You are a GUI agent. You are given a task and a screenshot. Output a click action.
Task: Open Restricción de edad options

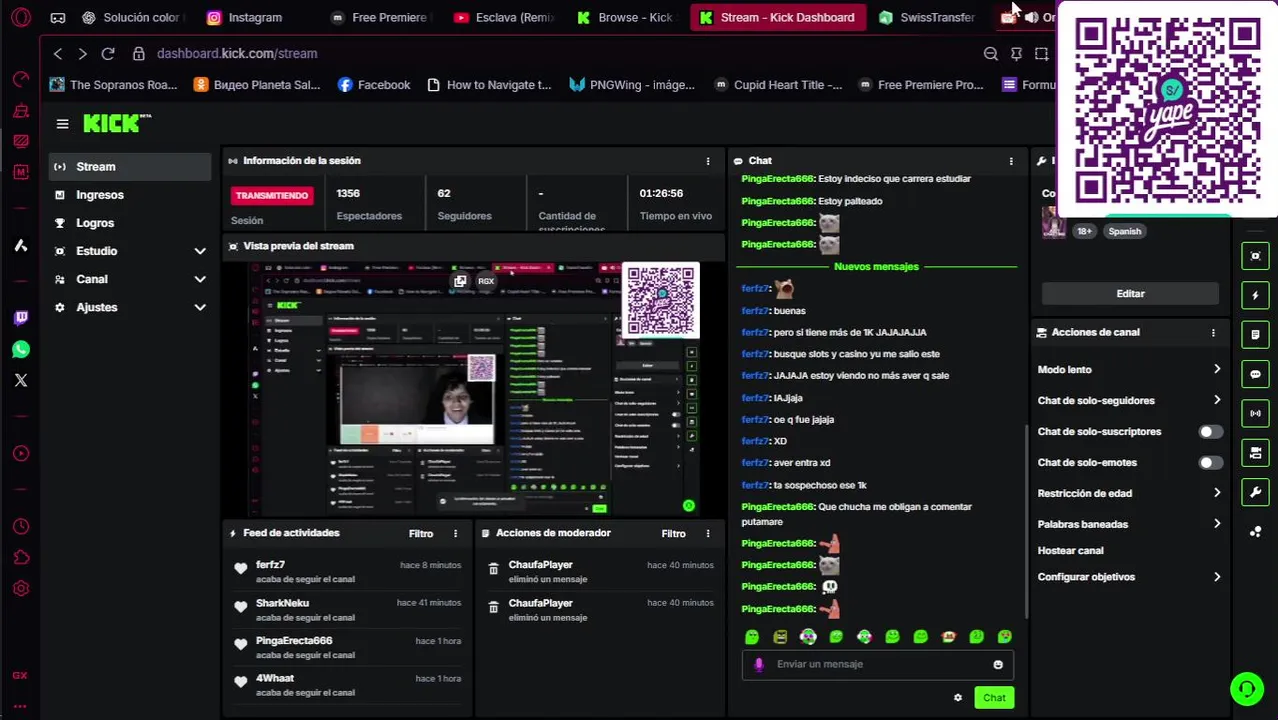click(1129, 493)
